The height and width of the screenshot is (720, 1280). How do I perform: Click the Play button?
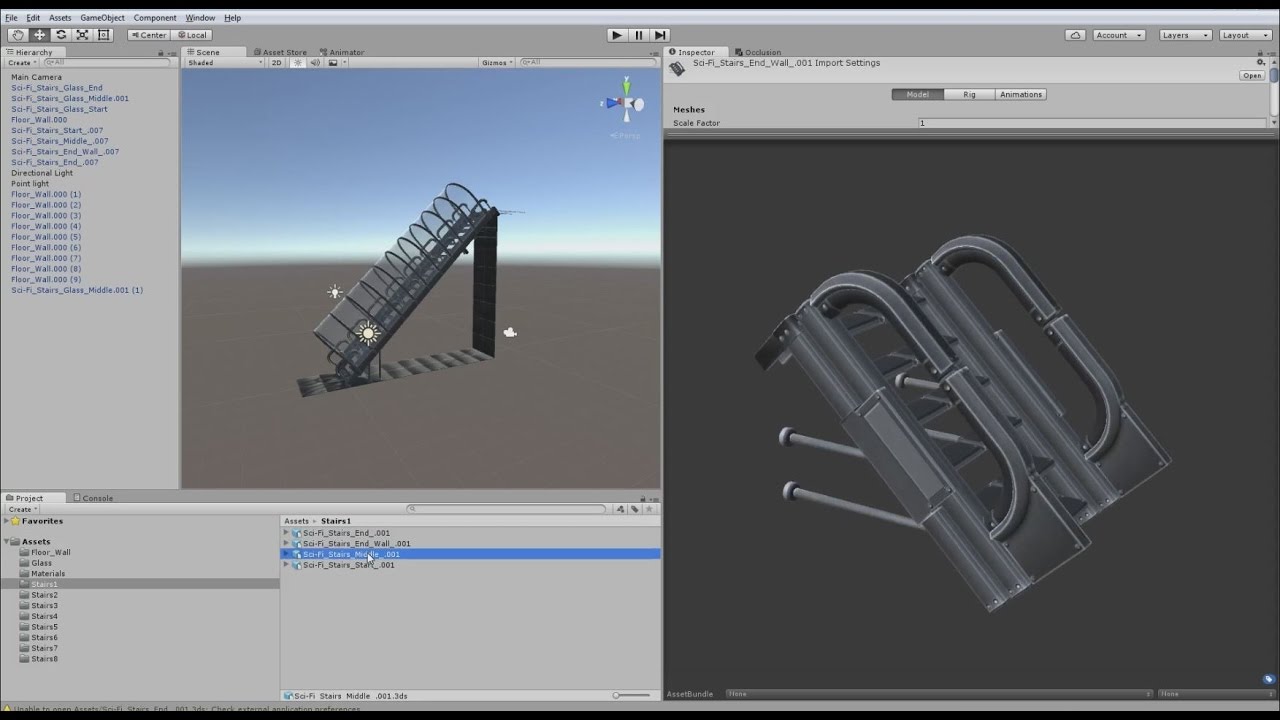(x=617, y=35)
